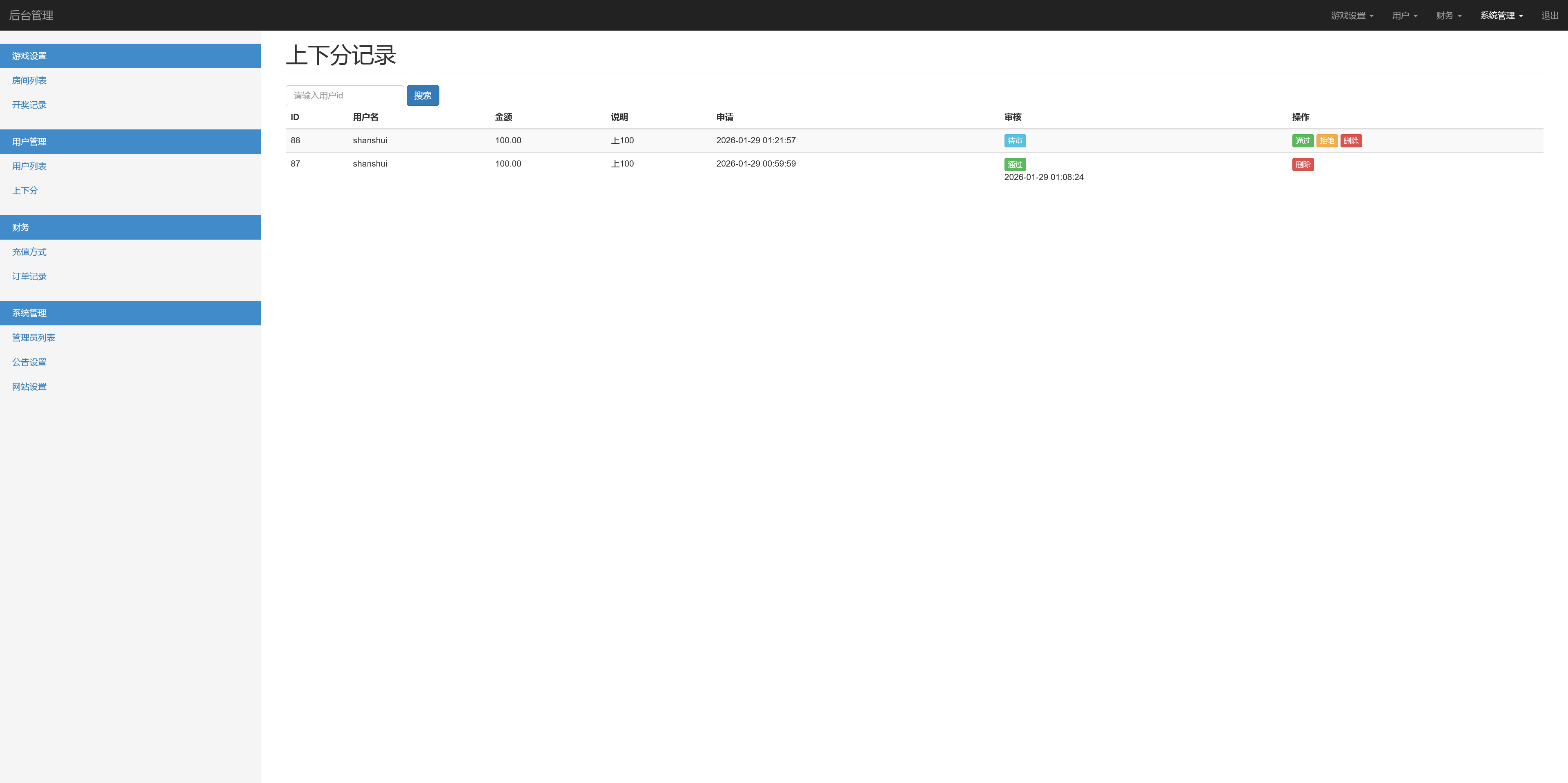Delete record 87 using red 删除 button
Screen dimensions: 1568x783
tap(1303, 165)
